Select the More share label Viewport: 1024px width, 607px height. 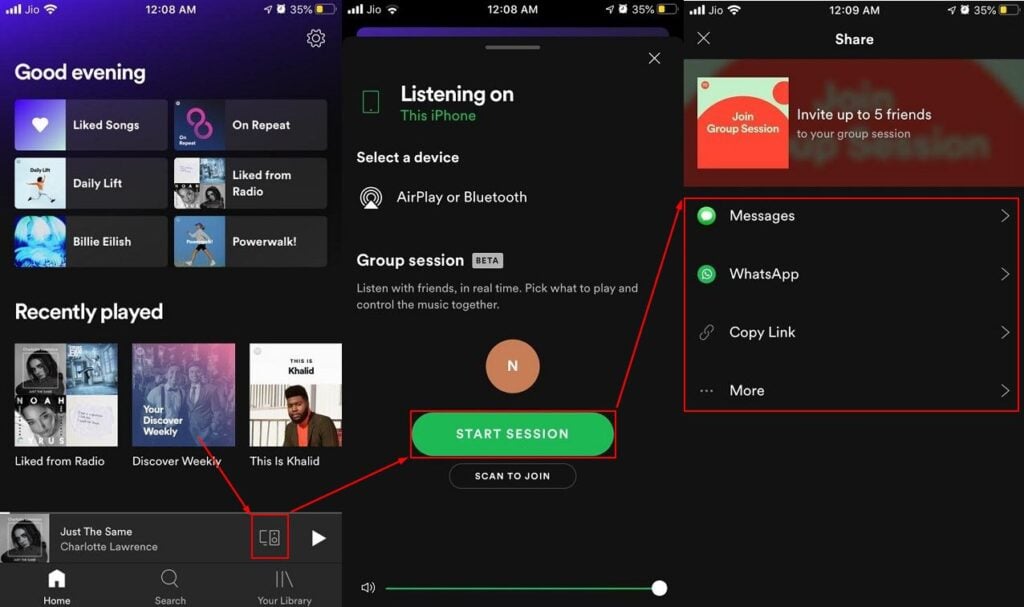747,391
